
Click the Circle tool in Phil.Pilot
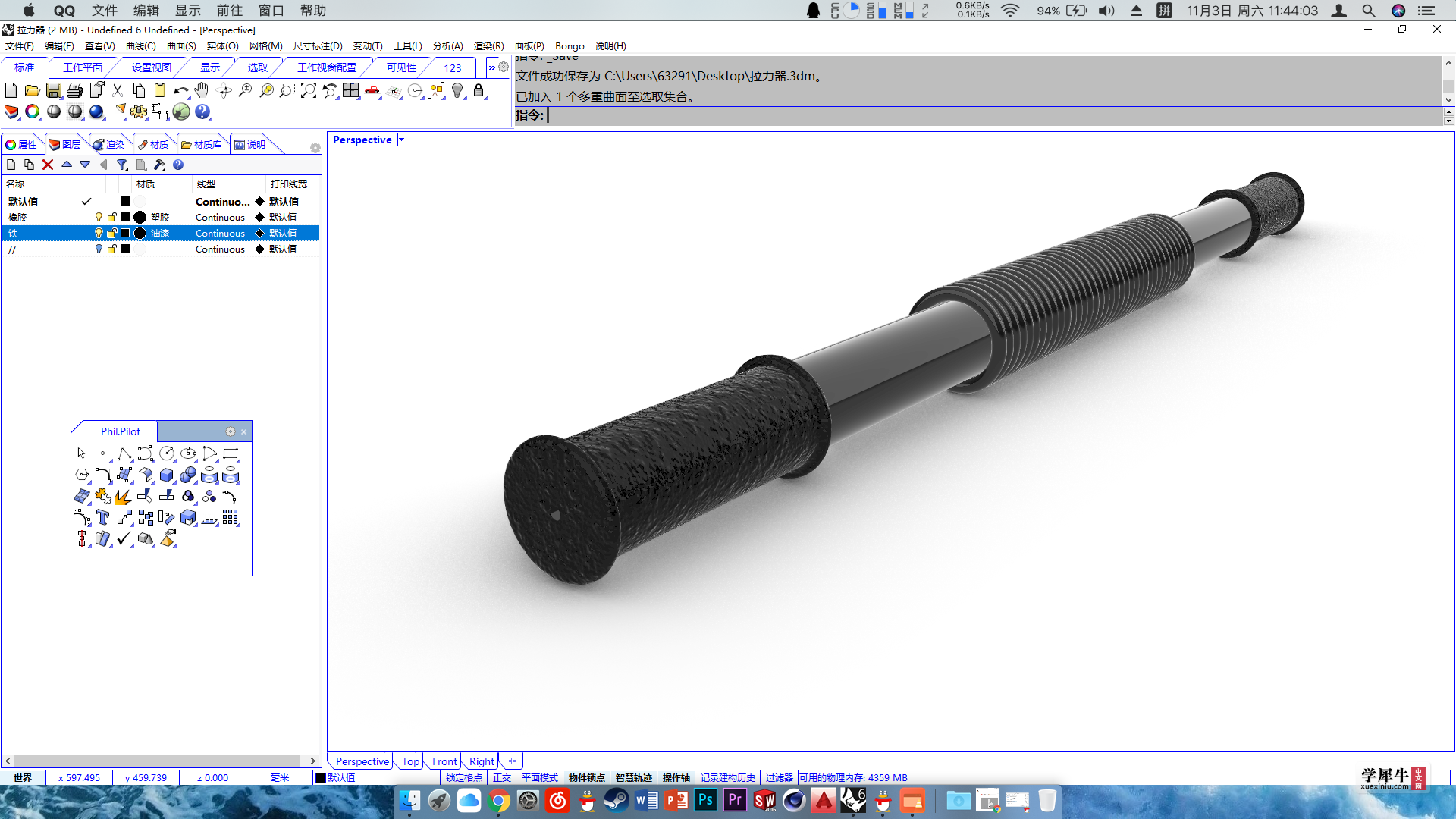(167, 453)
